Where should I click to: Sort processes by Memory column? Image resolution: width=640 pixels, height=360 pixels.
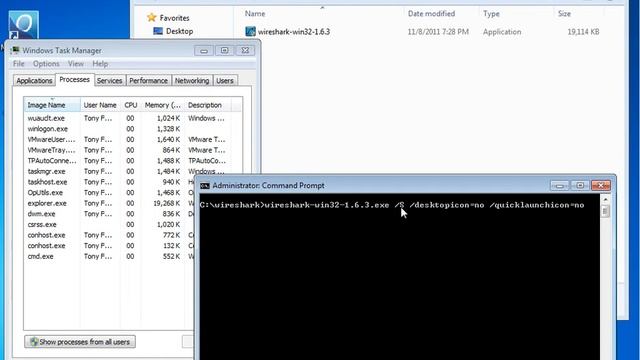[x=162, y=105]
